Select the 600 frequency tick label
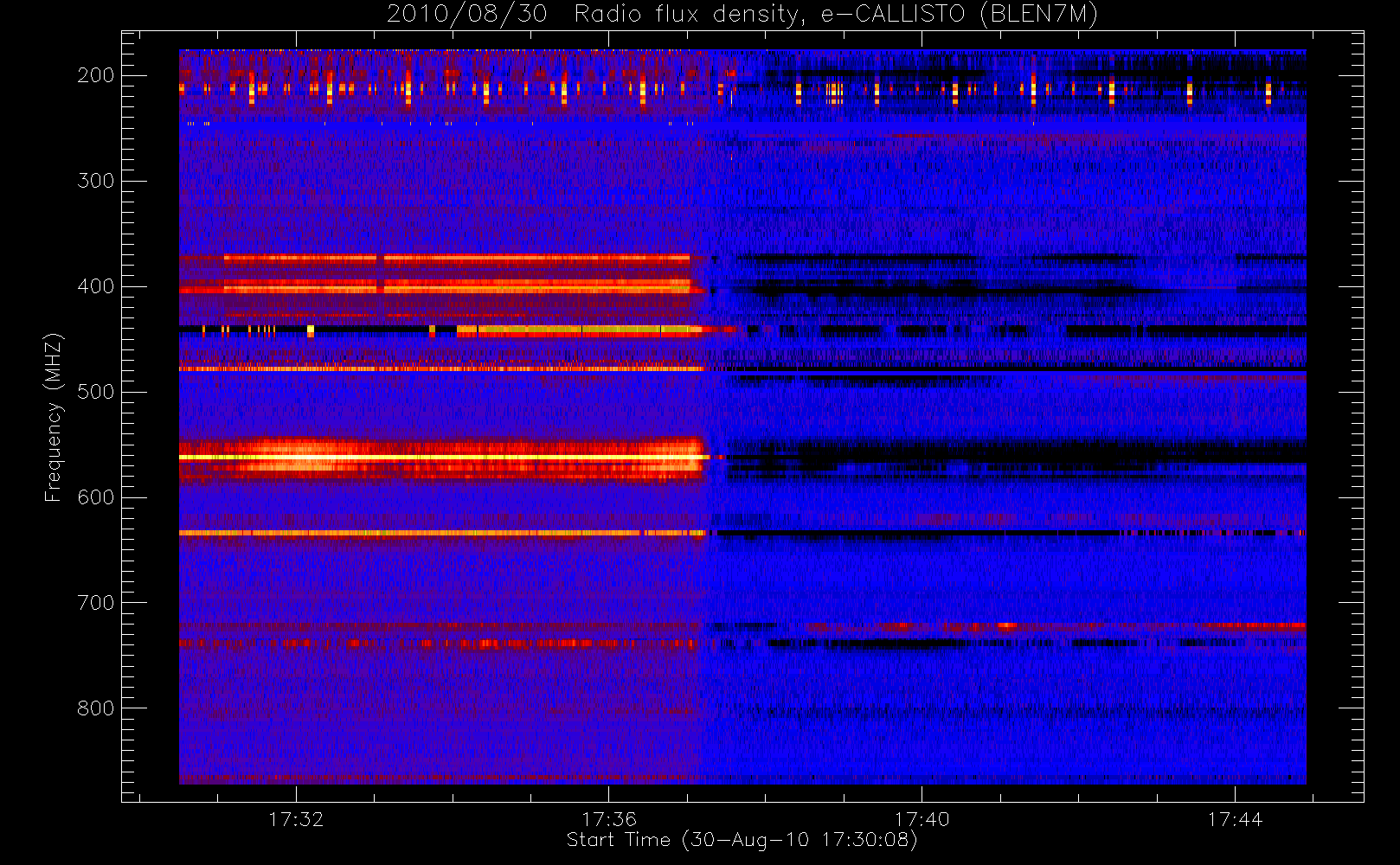 coord(96,497)
